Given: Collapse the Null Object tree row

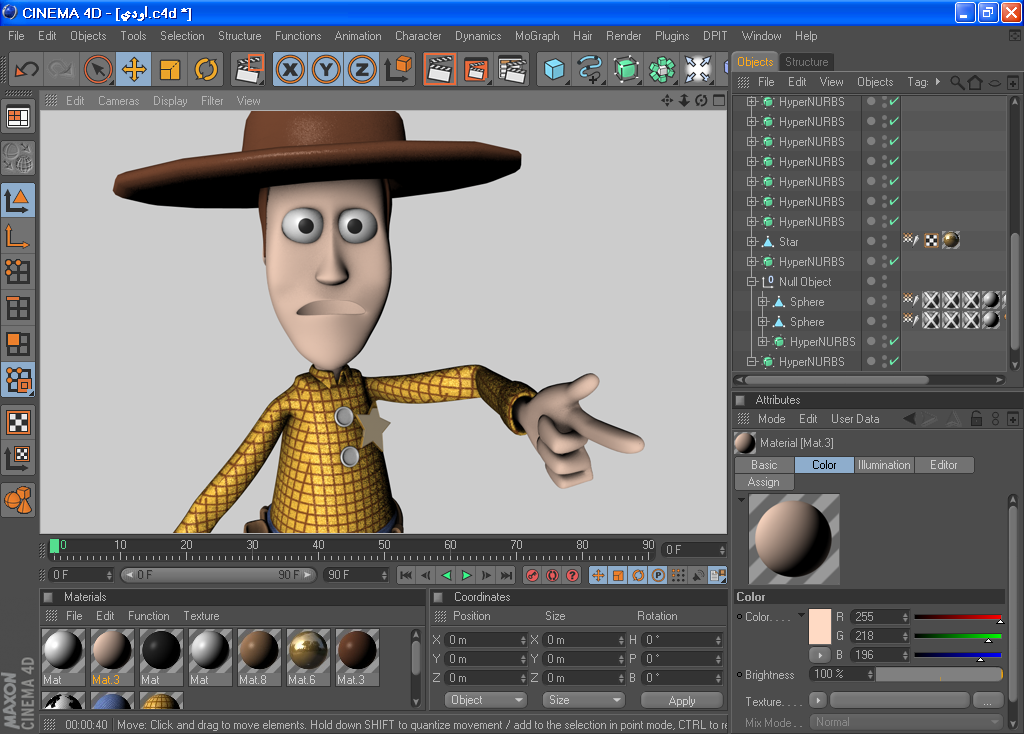Looking at the screenshot, I should pos(752,281).
